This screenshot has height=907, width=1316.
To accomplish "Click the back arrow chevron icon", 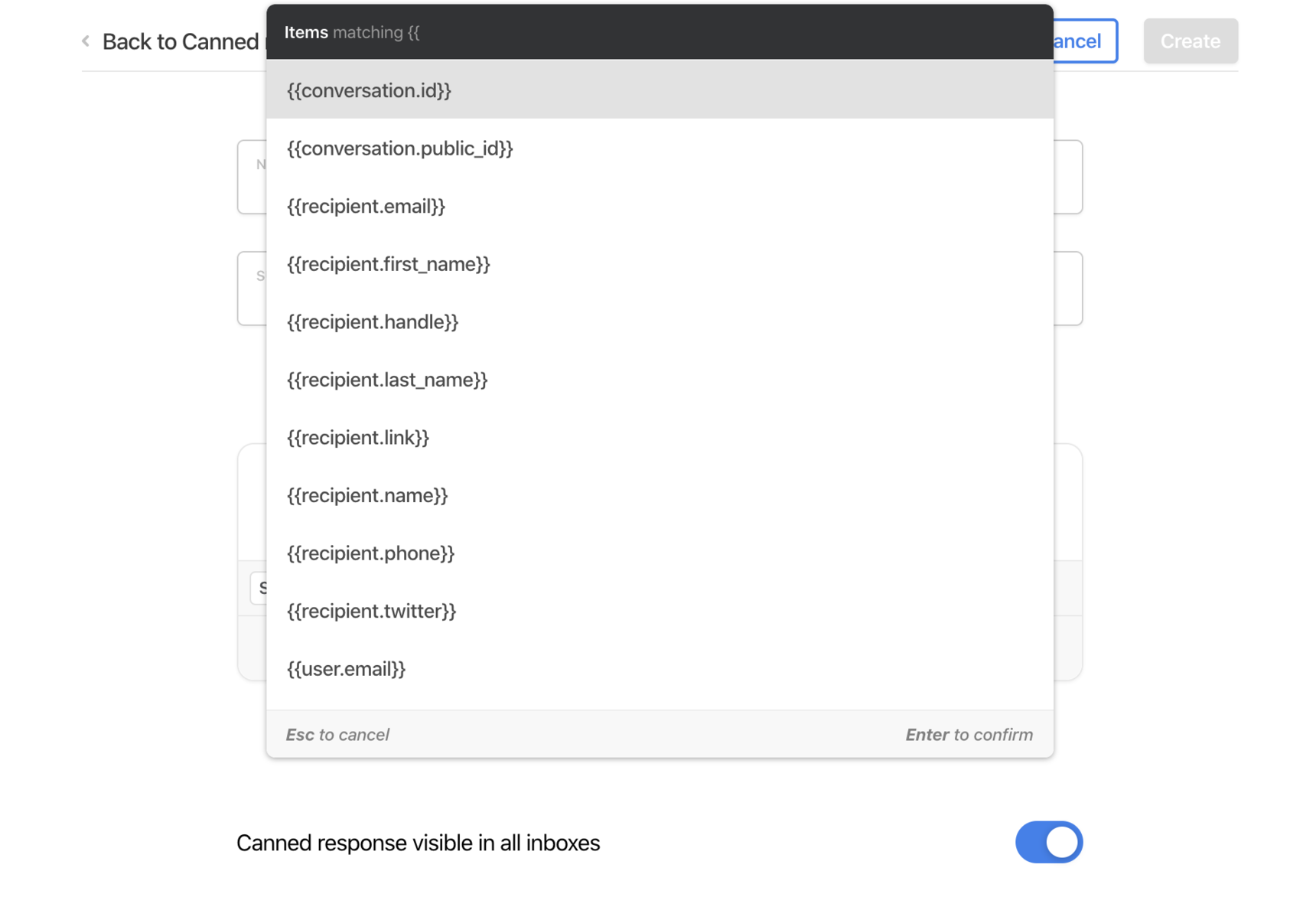I will click(x=86, y=41).
